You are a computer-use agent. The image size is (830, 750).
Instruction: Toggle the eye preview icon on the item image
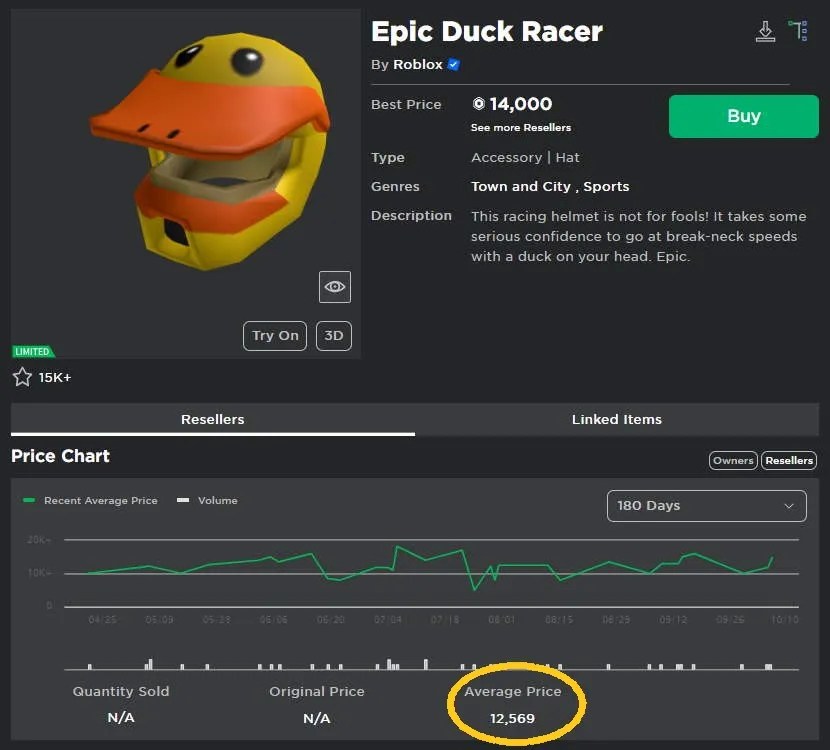(335, 287)
